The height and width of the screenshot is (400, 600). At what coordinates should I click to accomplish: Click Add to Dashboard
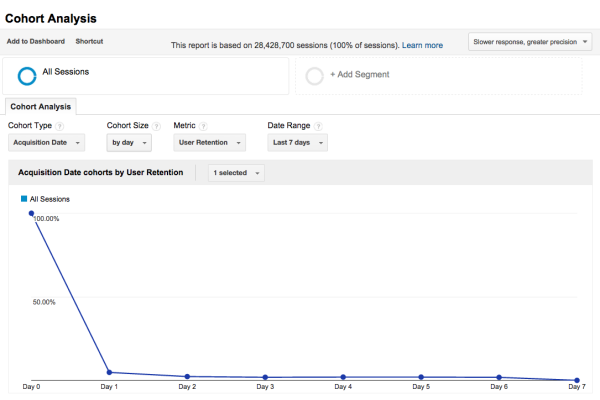(36, 41)
